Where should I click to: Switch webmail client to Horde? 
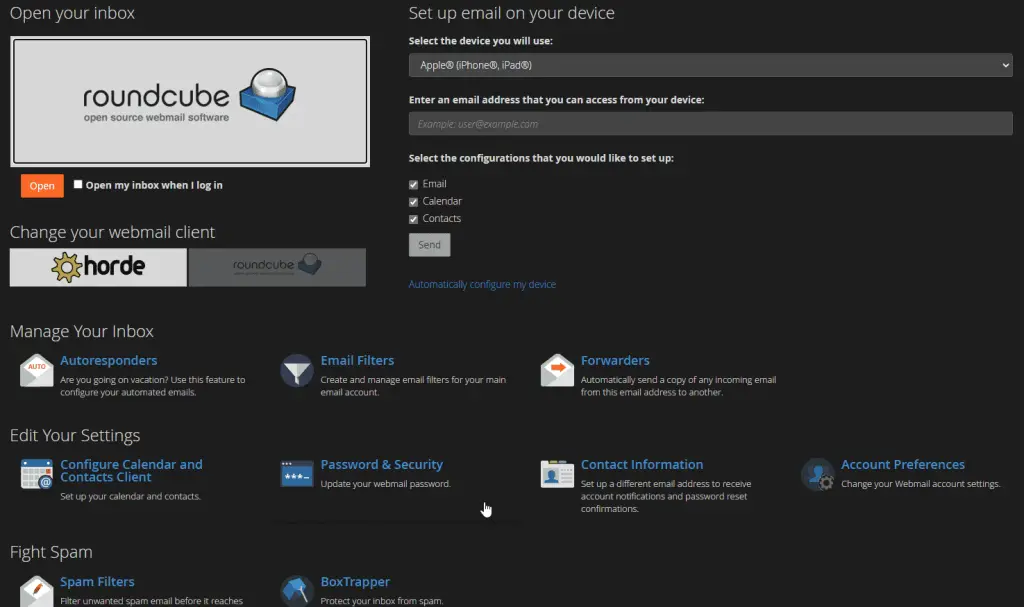(98, 267)
